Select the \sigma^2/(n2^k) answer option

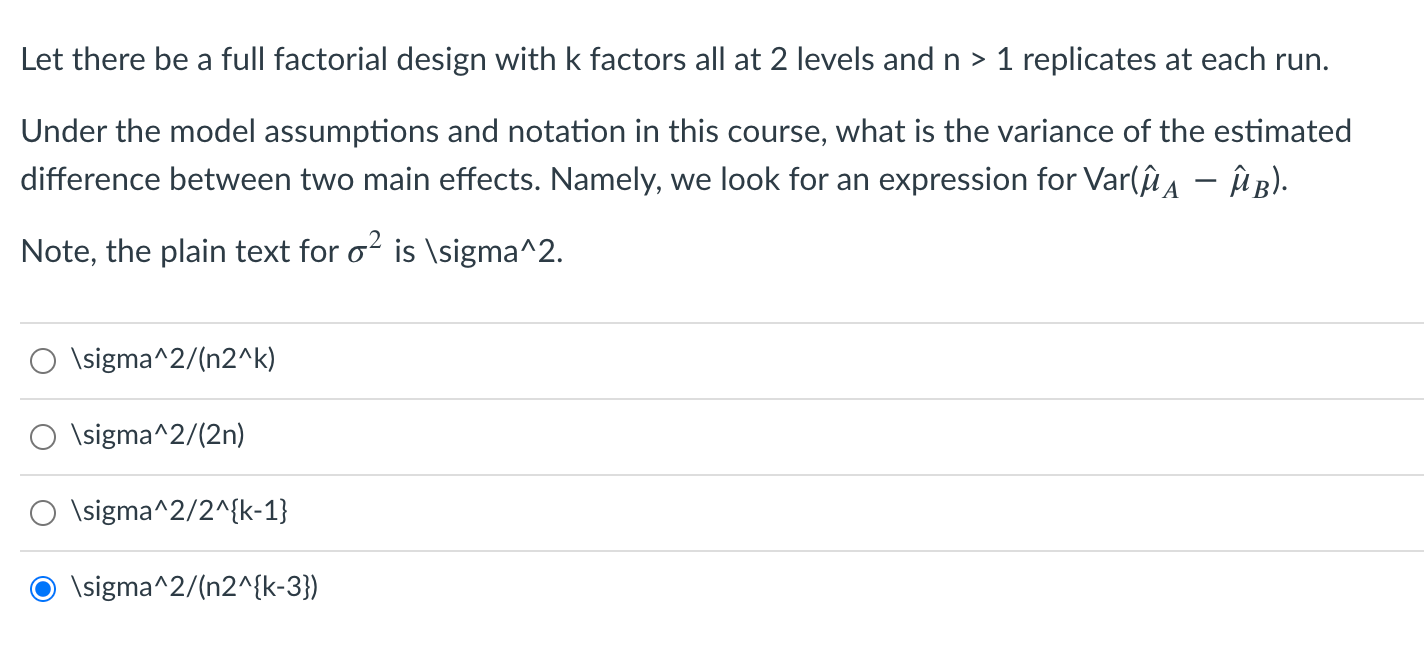pos(43,360)
